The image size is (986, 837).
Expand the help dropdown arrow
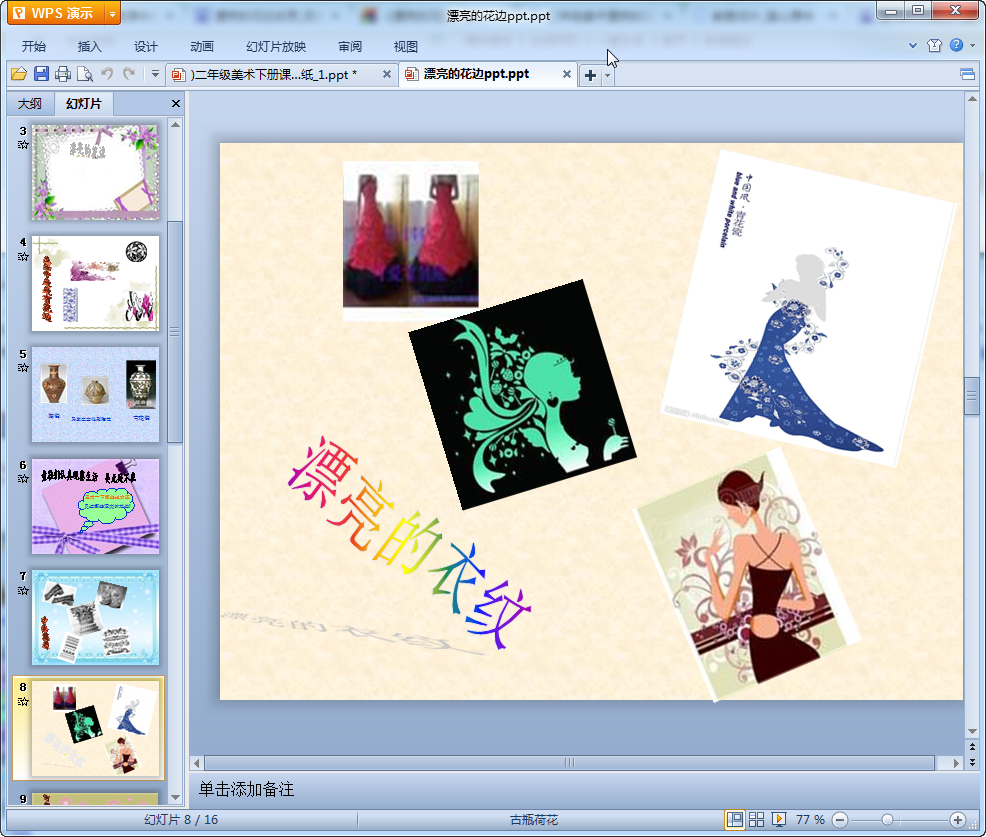tap(972, 45)
